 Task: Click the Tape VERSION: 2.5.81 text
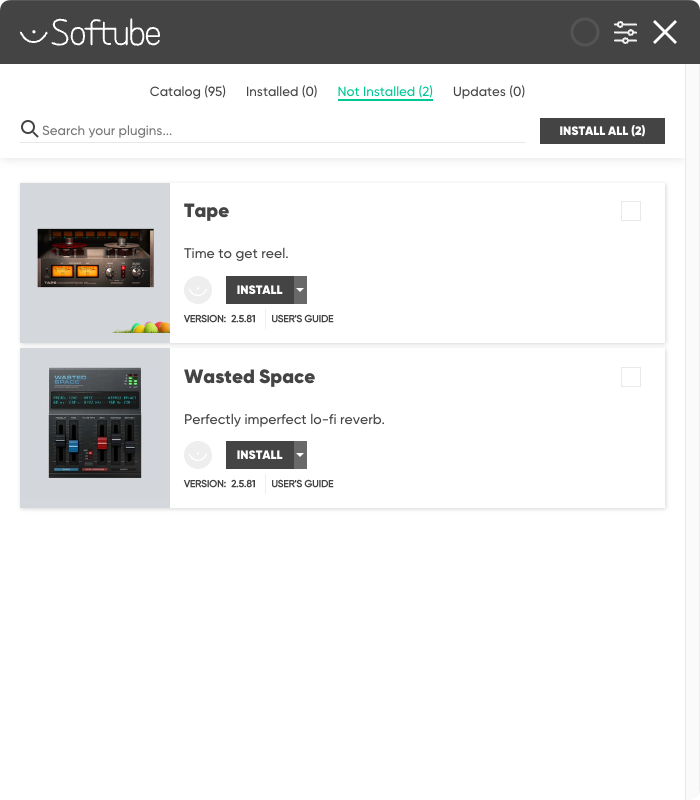click(219, 319)
